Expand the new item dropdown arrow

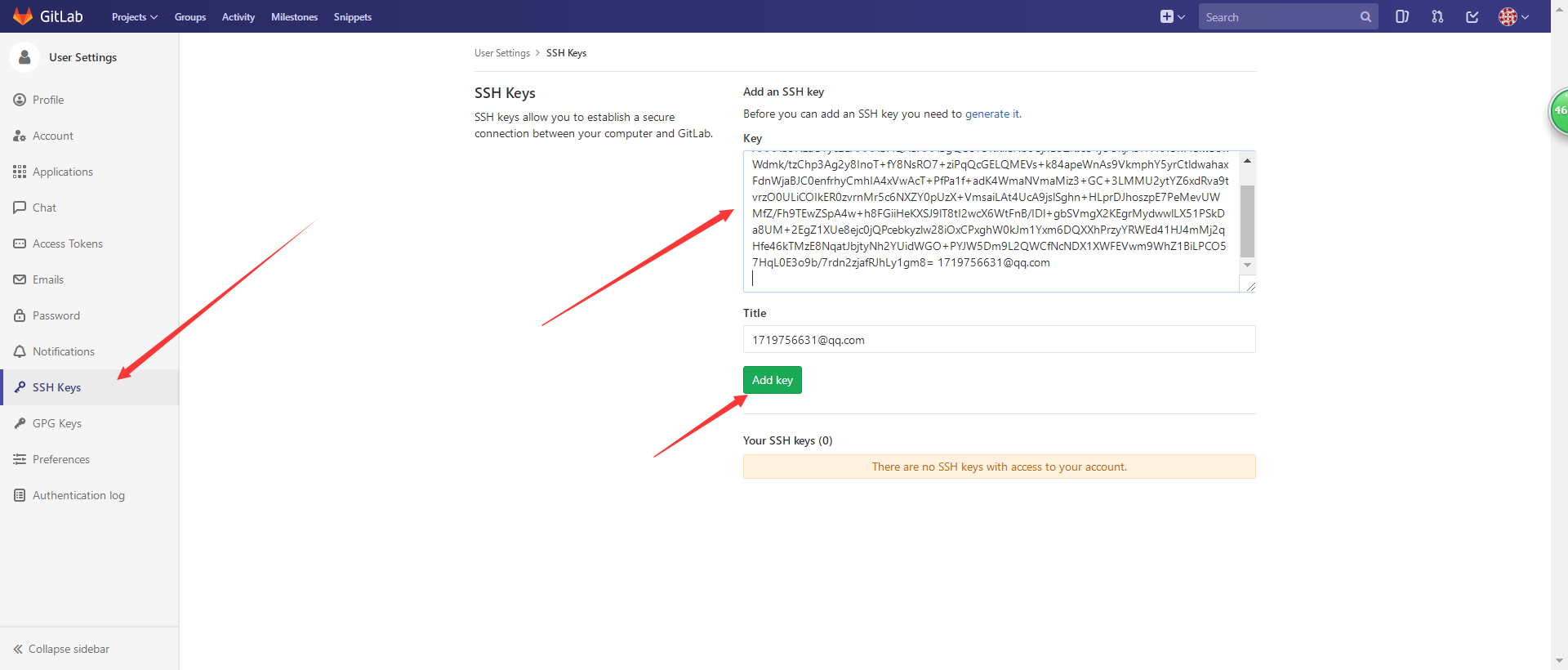point(1181,17)
